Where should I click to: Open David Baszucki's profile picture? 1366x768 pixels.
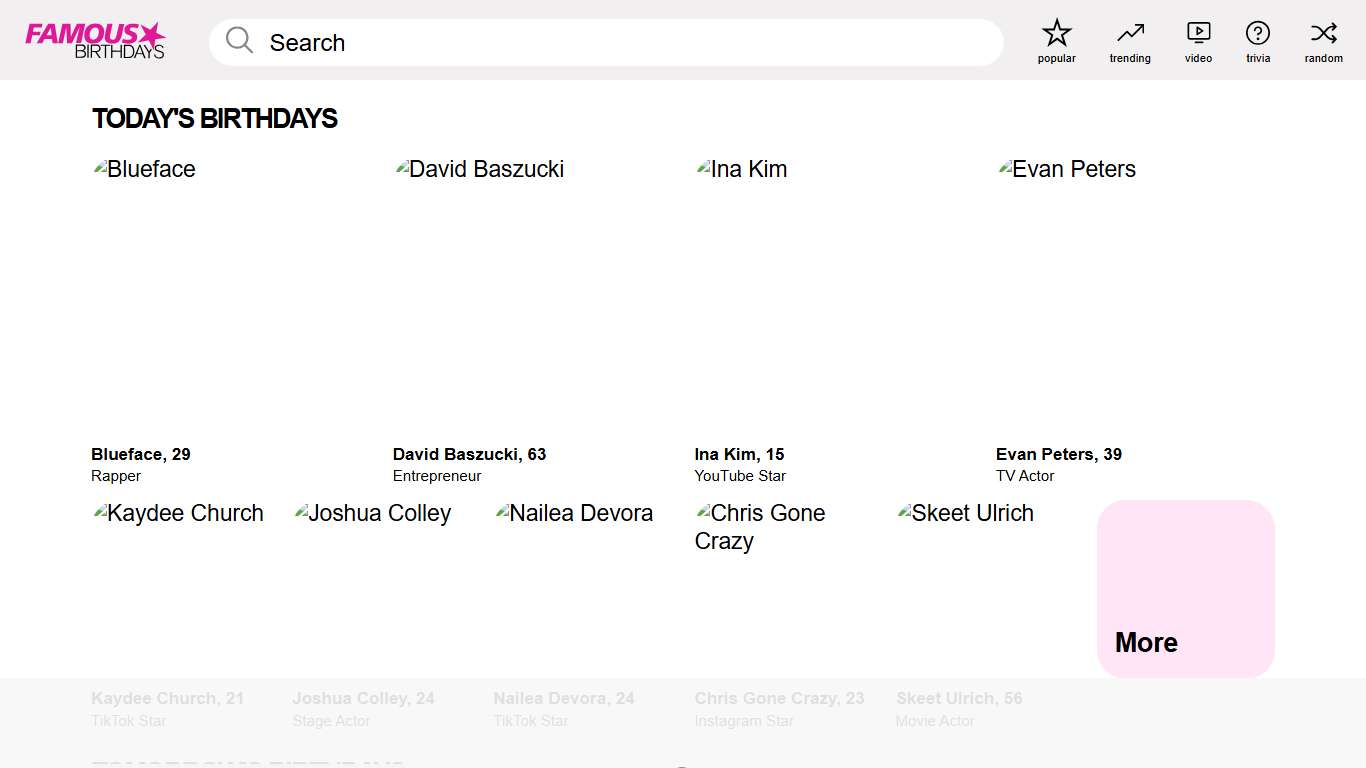point(480,169)
